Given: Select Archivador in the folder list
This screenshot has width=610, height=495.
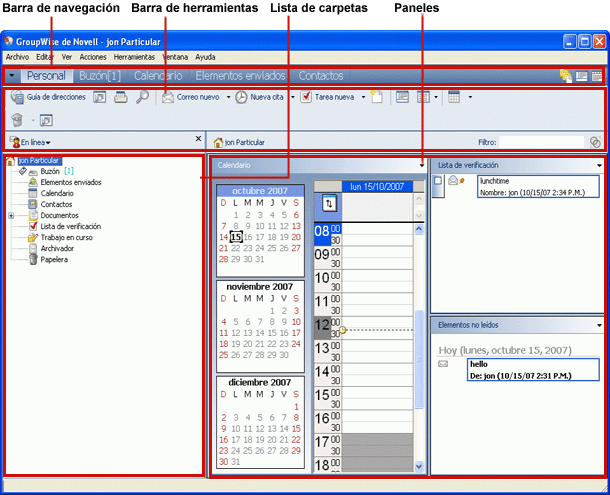Looking at the screenshot, I should point(57,248).
